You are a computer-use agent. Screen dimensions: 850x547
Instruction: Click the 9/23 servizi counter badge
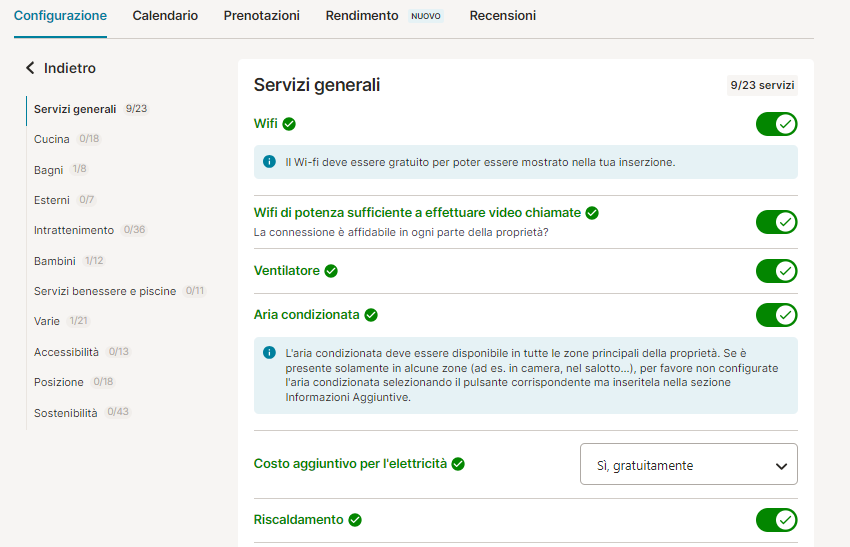762,85
